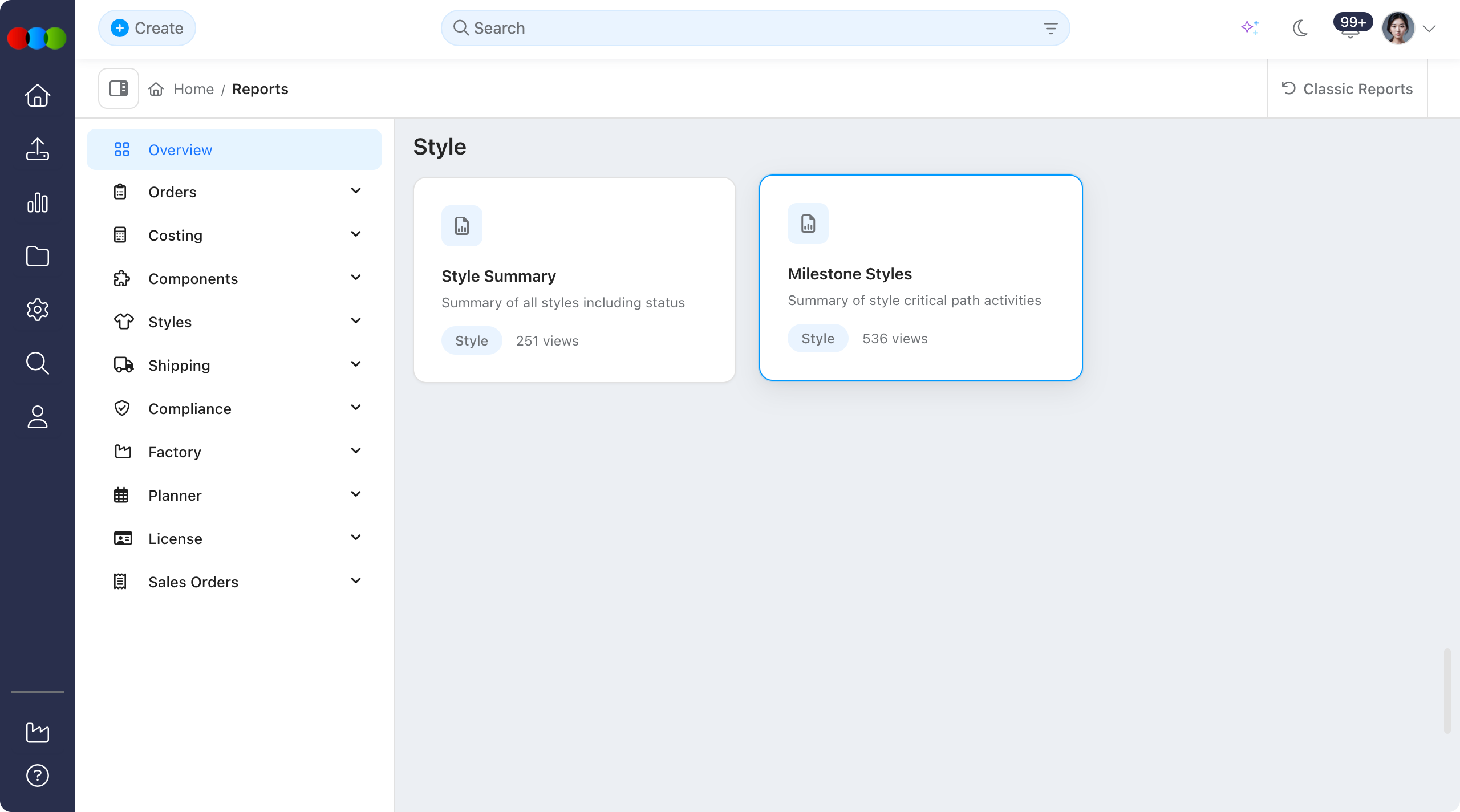1460x812 pixels.
Task: Open the Milestone Styles report card
Action: tap(921, 278)
